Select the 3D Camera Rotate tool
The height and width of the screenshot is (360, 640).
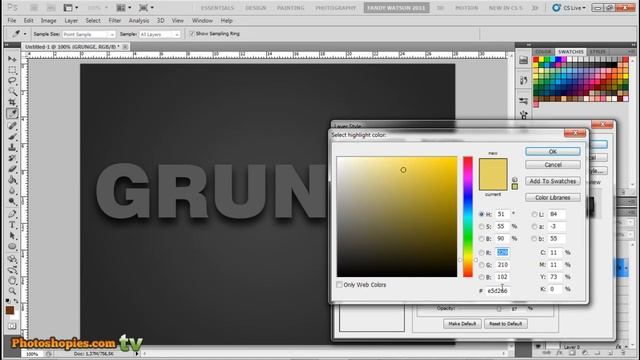12,270
